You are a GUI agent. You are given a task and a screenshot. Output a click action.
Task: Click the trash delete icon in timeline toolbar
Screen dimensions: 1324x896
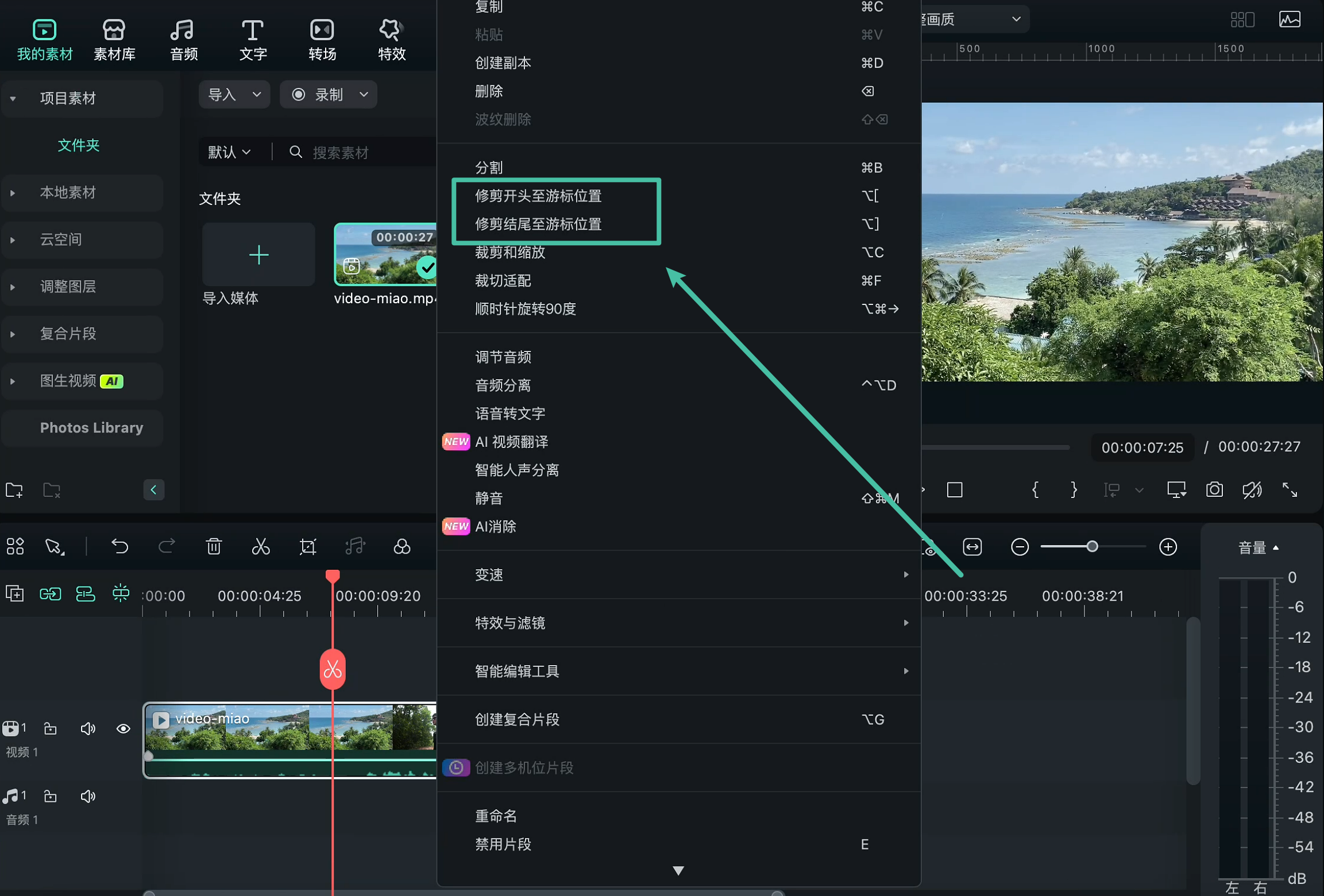click(214, 546)
